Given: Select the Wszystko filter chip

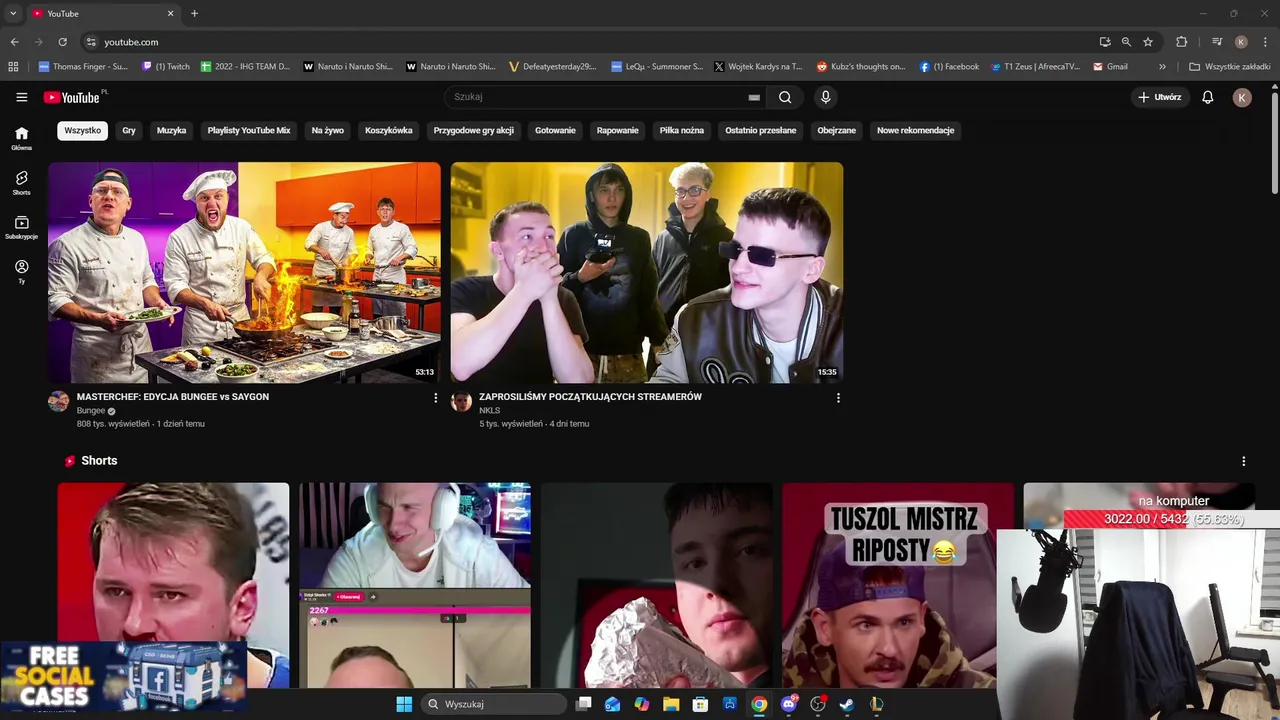Looking at the screenshot, I should (x=82, y=130).
